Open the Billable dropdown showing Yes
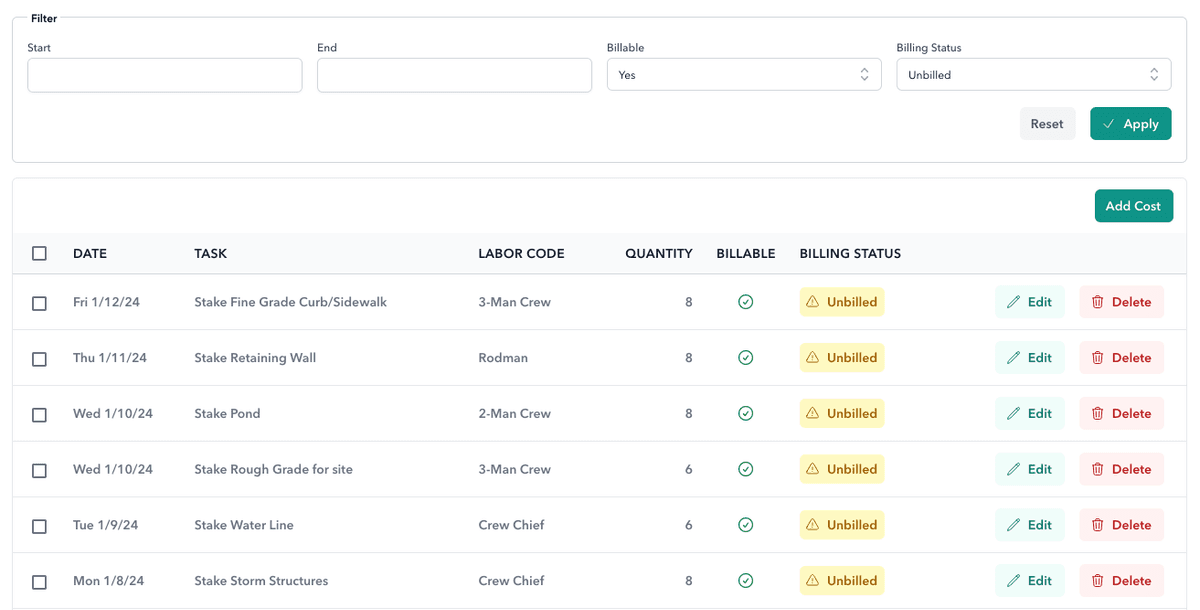Screen dimensions: 1200x610 [744, 74]
